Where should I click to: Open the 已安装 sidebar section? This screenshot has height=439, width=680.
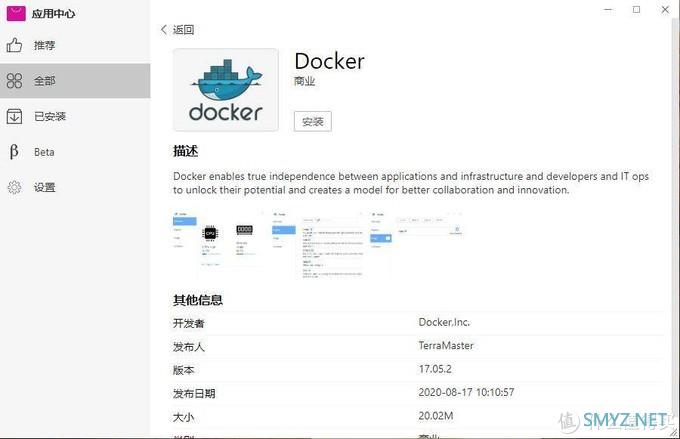75,116
